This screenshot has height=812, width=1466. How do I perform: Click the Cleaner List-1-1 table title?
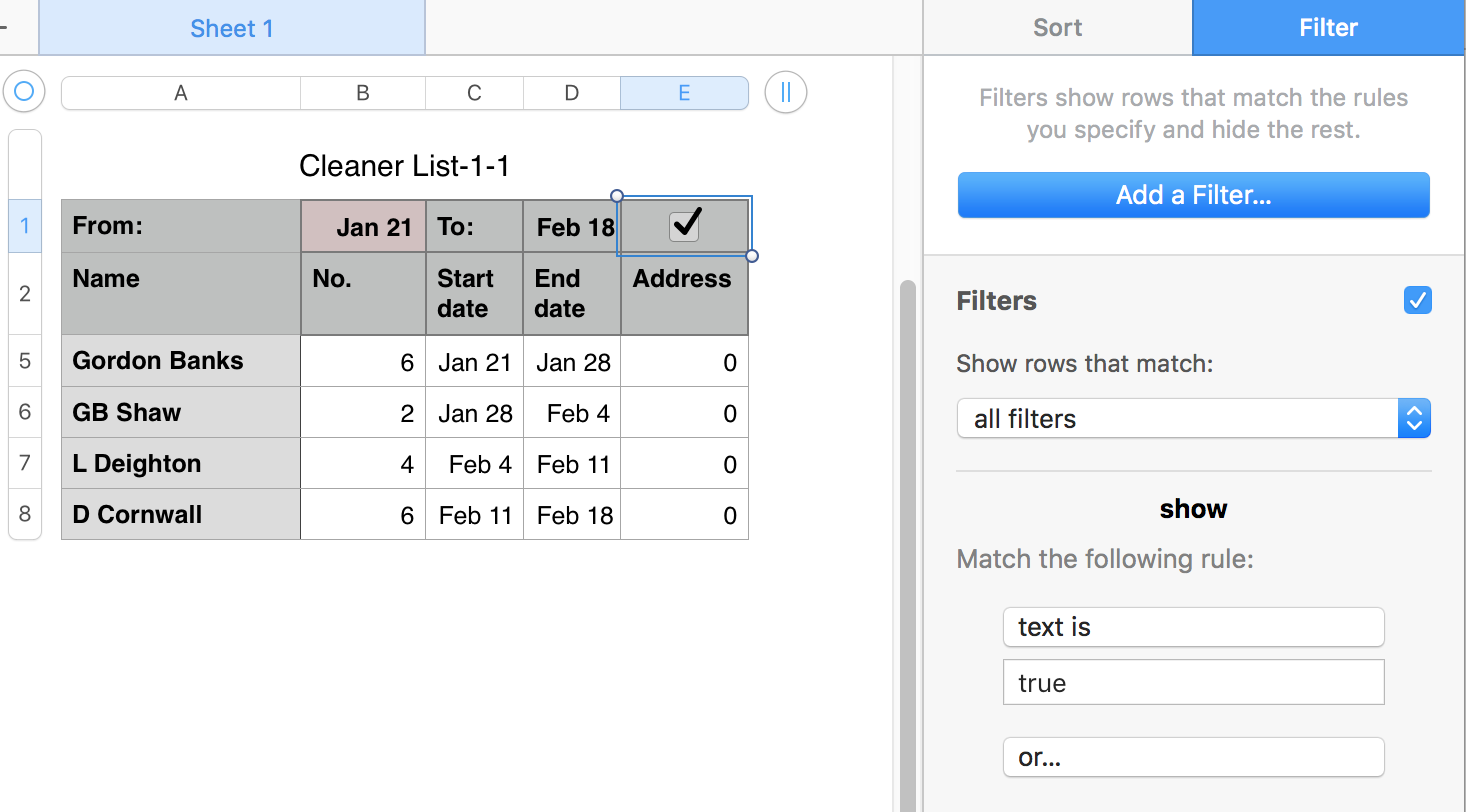[x=404, y=166]
